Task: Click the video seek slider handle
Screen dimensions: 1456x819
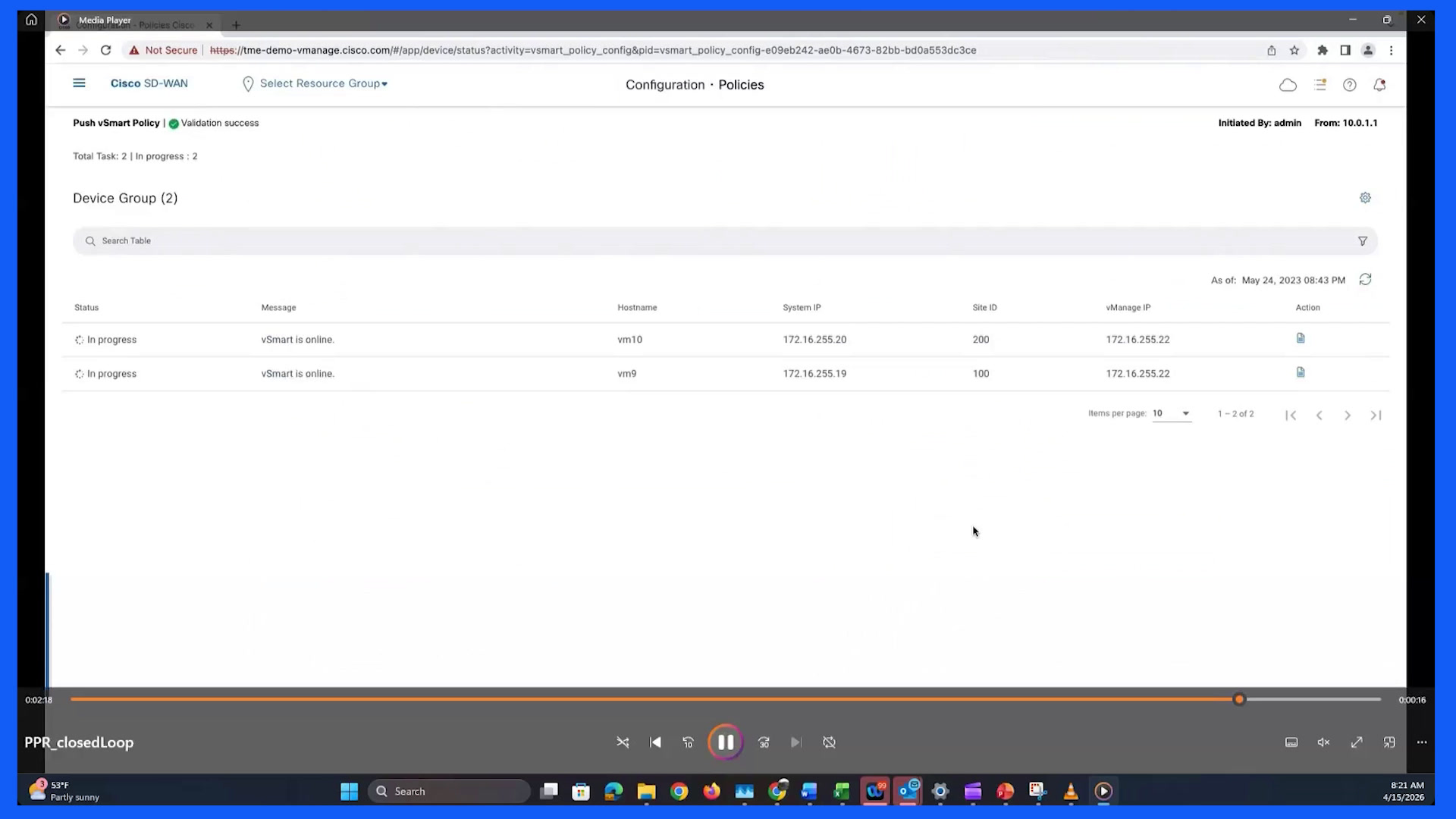Action: tap(1239, 699)
